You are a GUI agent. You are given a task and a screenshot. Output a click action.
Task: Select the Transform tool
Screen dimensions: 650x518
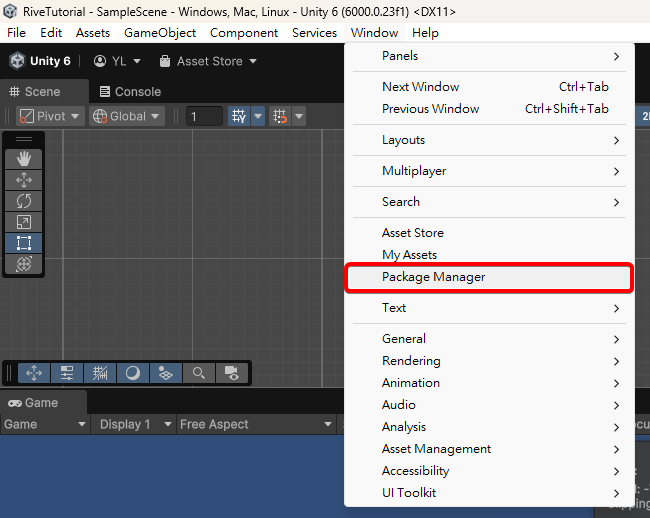point(24,264)
